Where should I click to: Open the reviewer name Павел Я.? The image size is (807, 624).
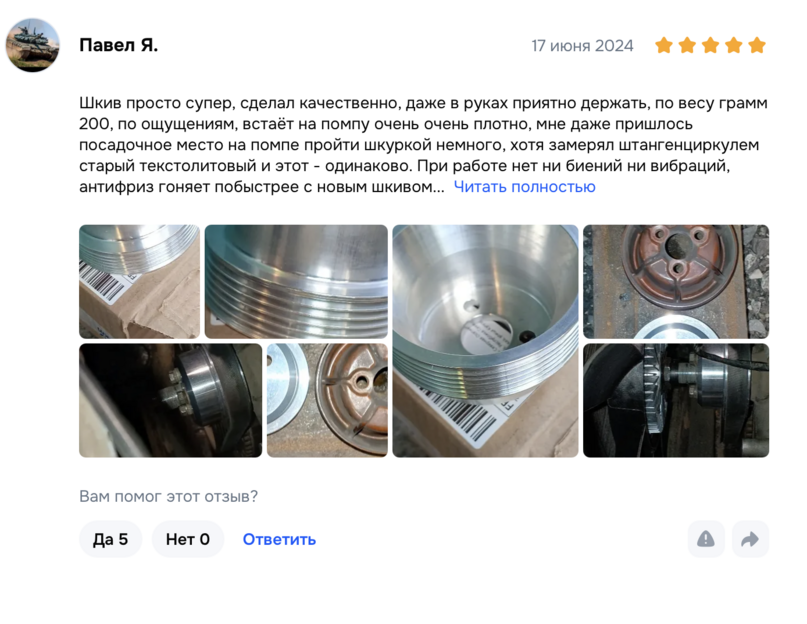click(118, 45)
